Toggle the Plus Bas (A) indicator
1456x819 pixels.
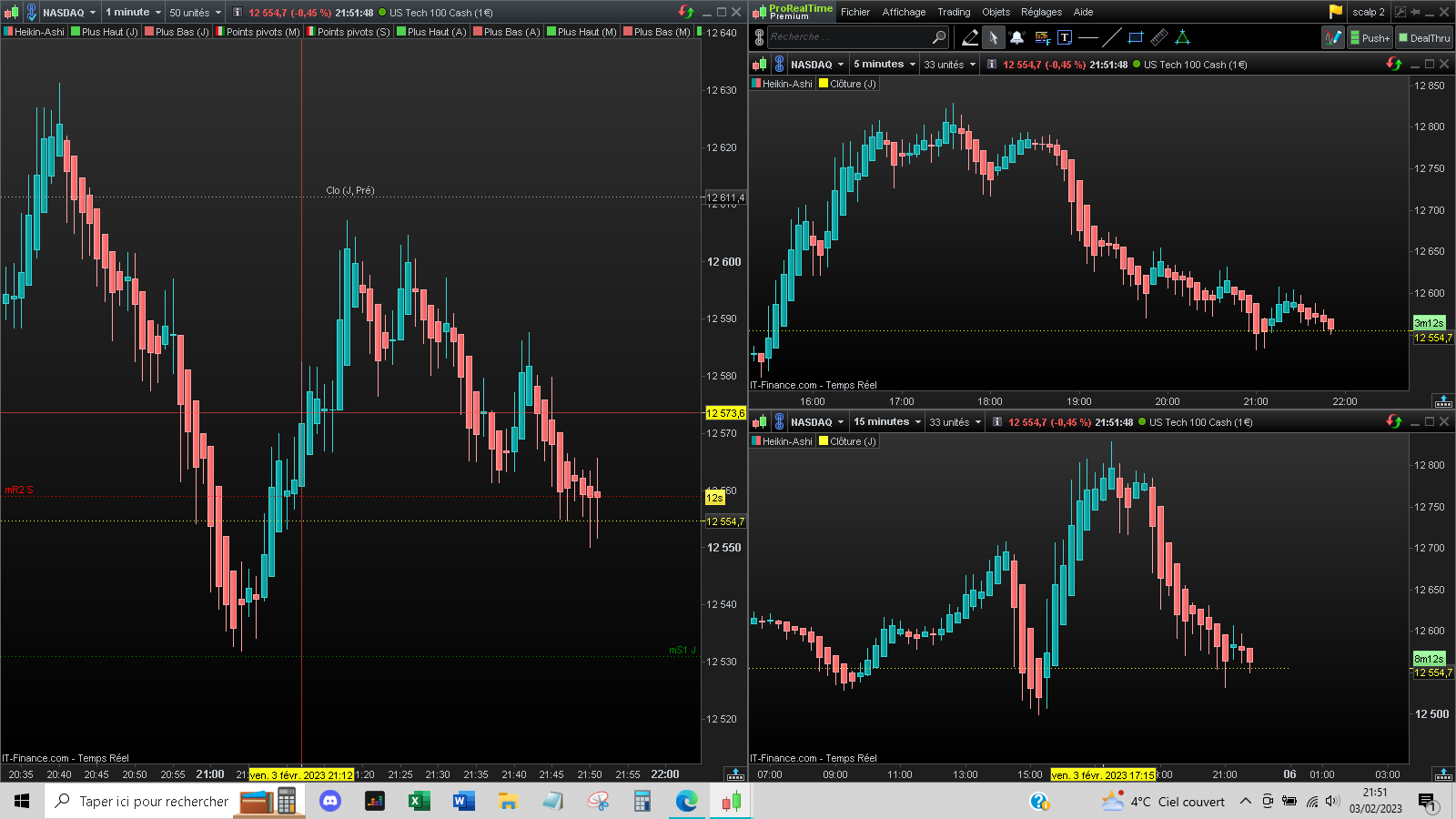(x=507, y=32)
